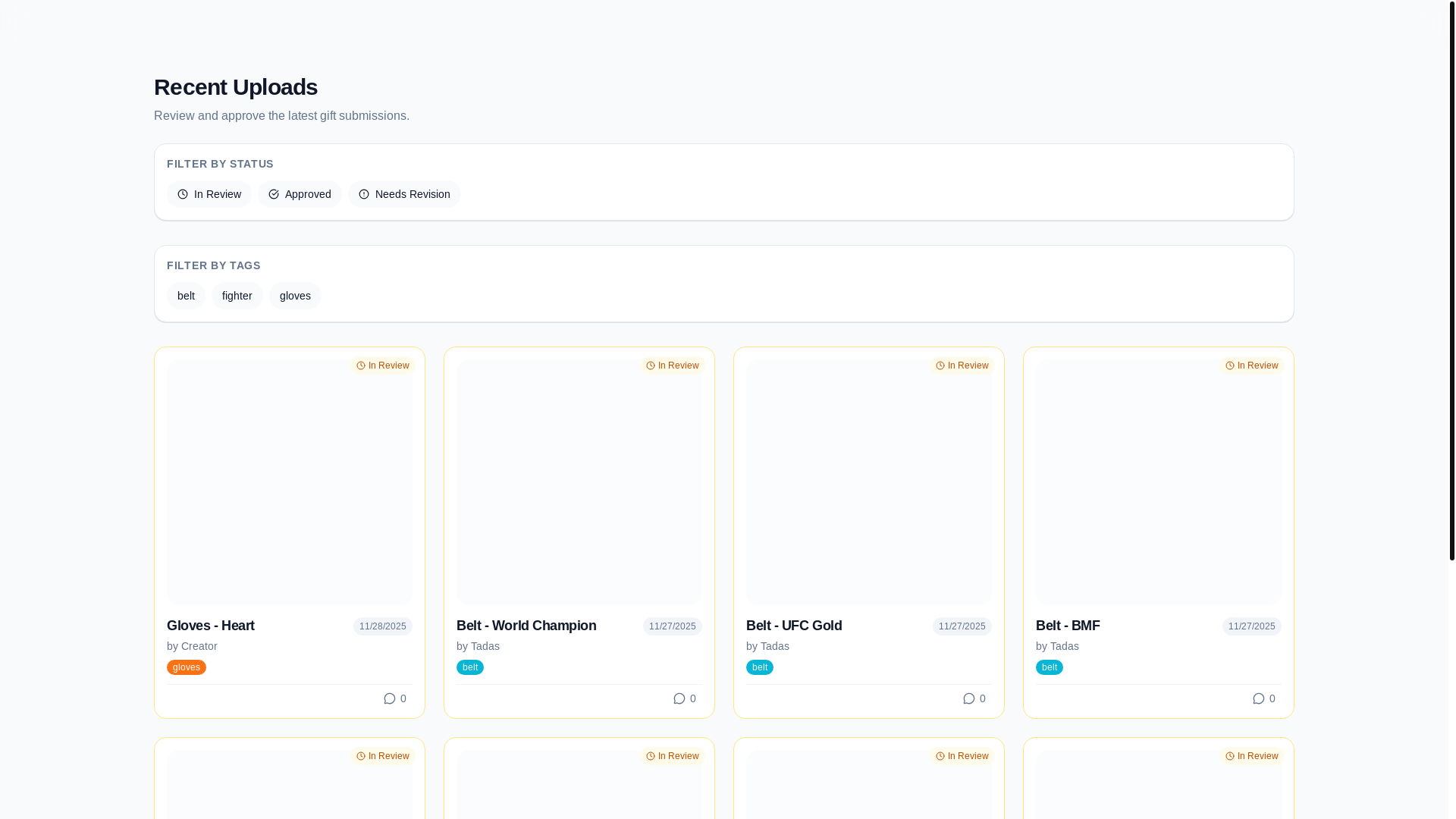
Task: Filter uploads by In Review status
Action: click(209, 194)
